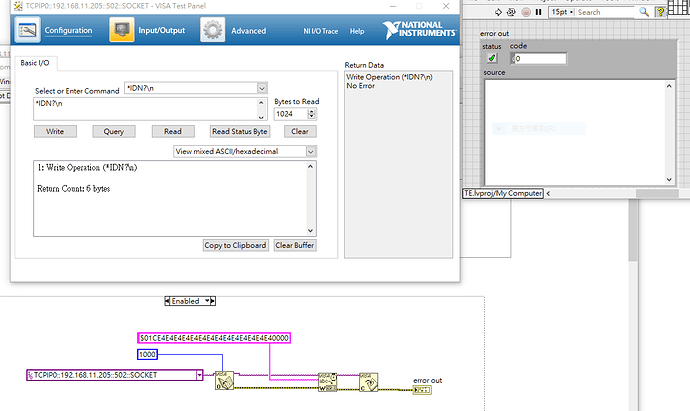Select the hex string constant 501CE4E4...
Viewport: 690px width, 411px height.
214,338
